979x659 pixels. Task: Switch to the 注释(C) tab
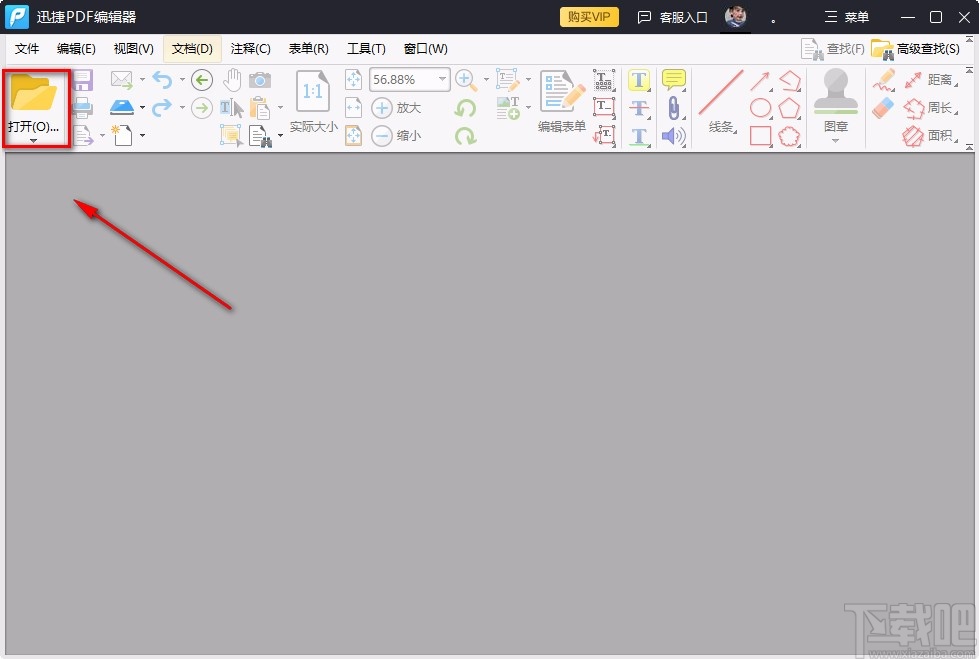[x=250, y=48]
